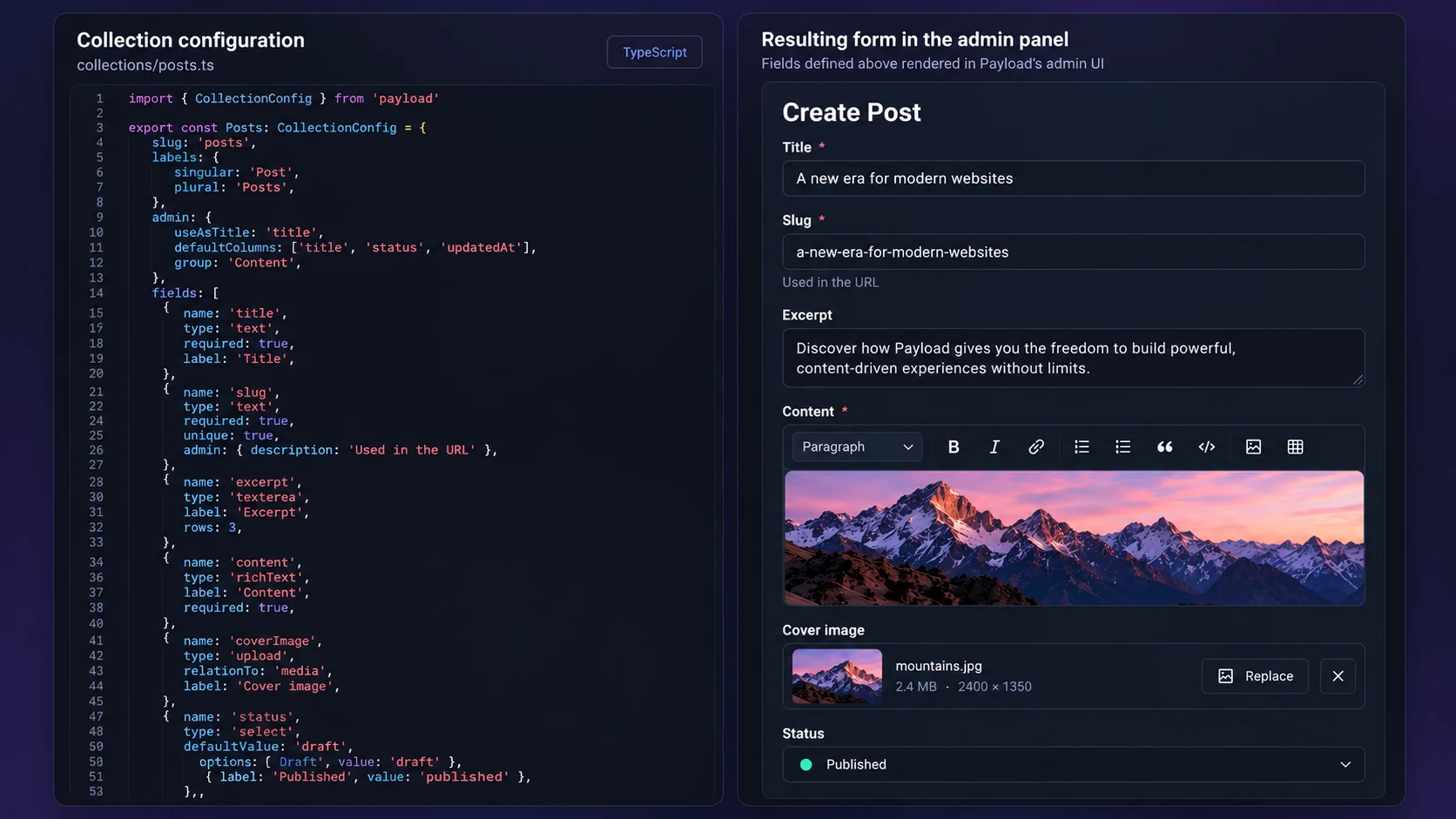This screenshot has height=819, width=1456.
Task: Click the green Published status dot
Action: coord(806,764)
